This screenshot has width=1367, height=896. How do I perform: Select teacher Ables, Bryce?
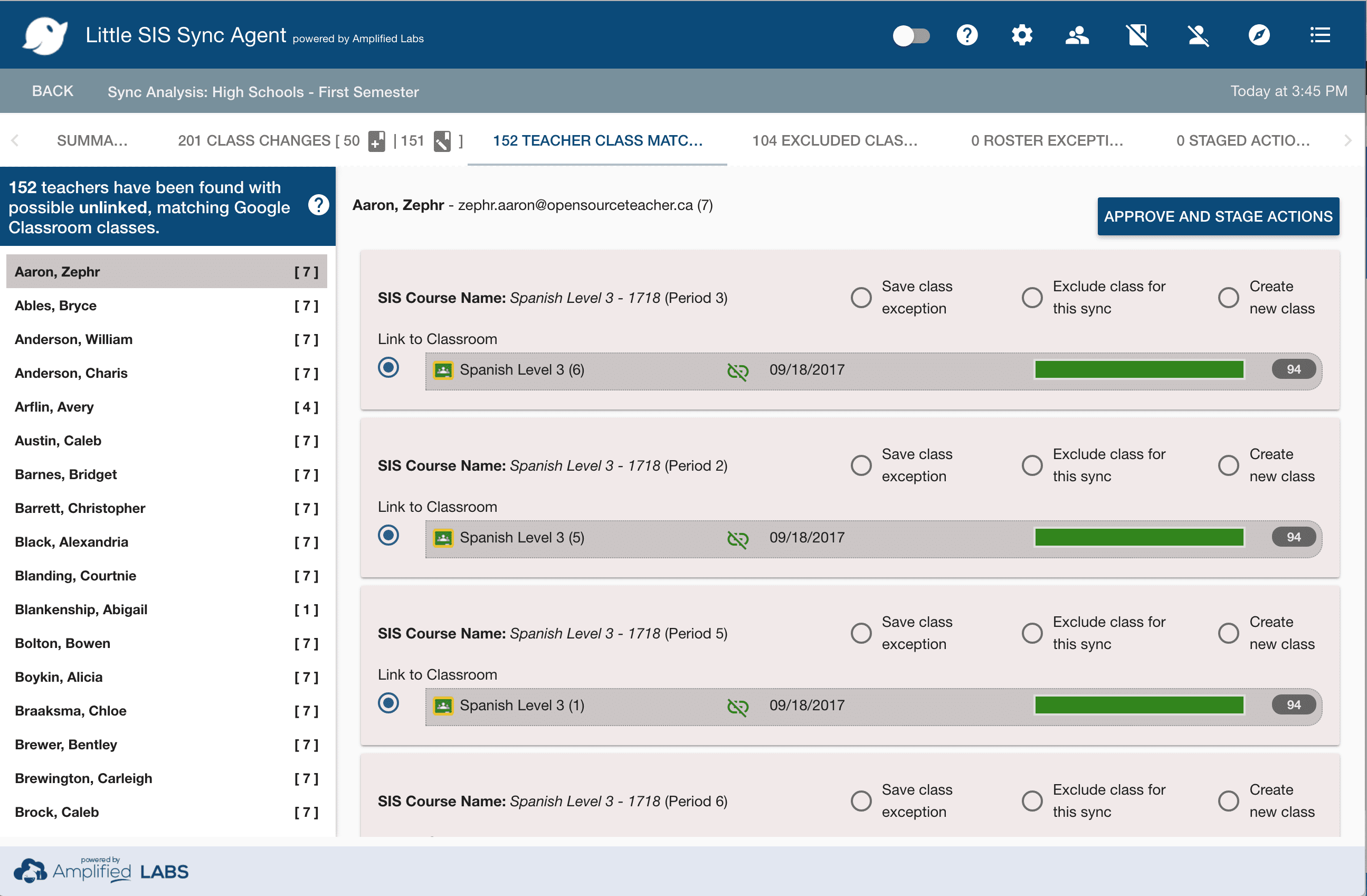point(167,306)
